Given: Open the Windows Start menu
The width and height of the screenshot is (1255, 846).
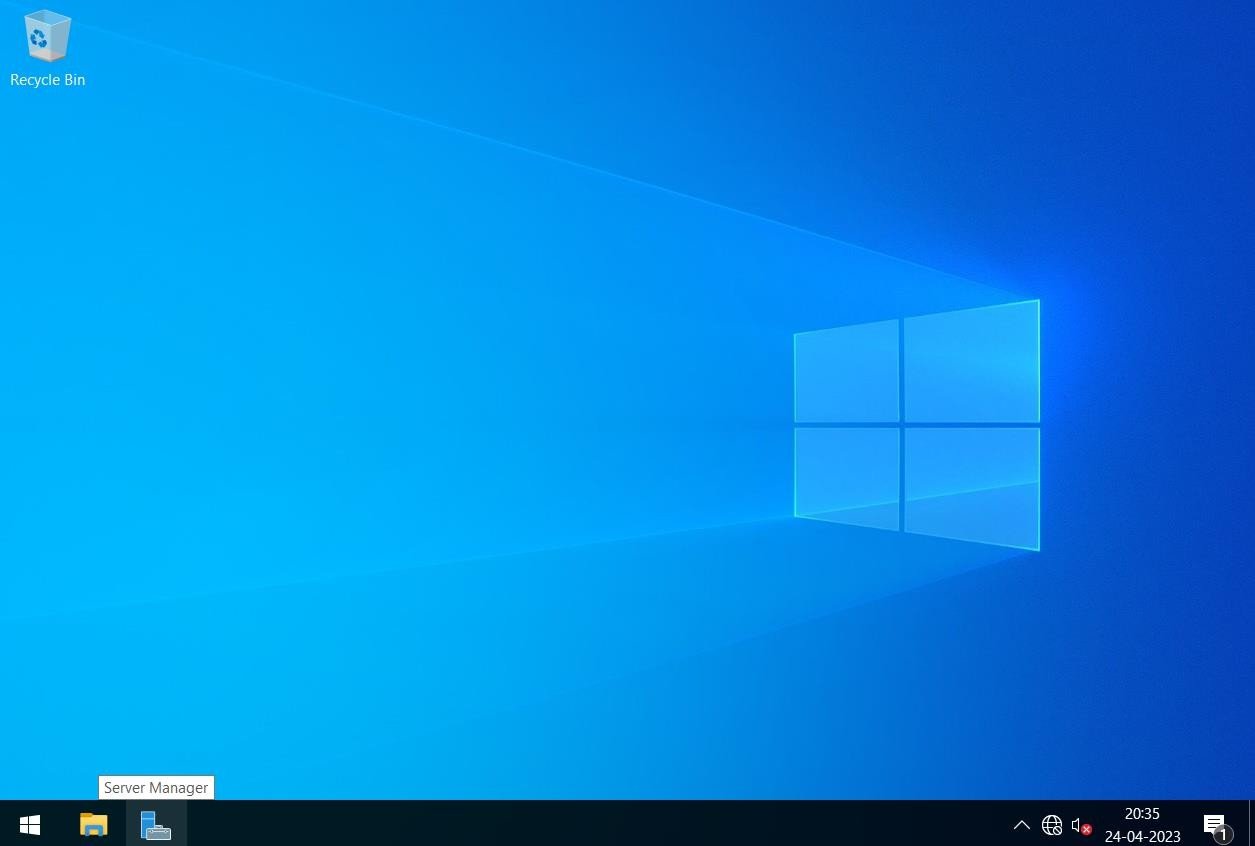Looking at the screenshot, I should point(30,824).
